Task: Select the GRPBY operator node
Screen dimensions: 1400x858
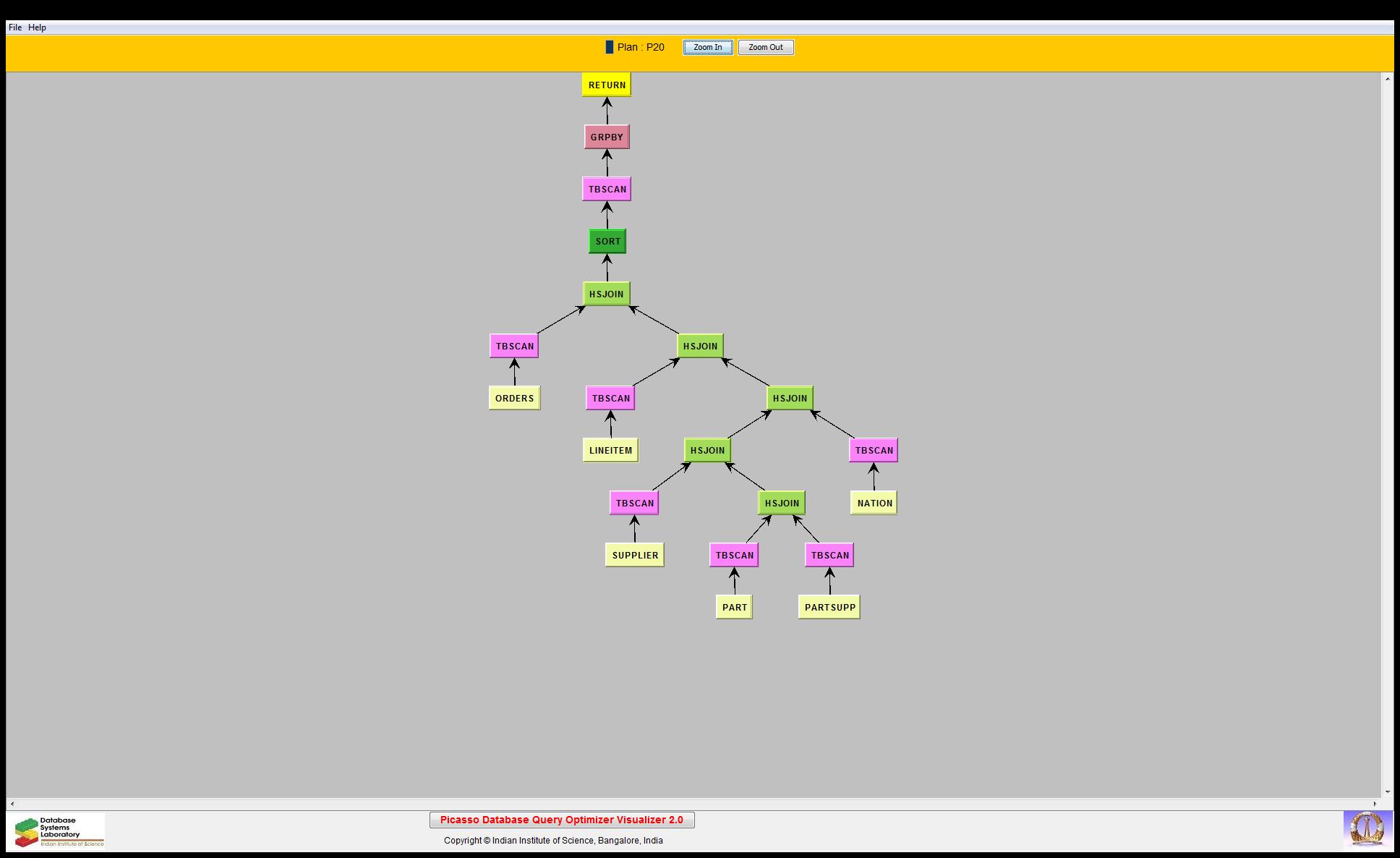Action: point(606,137)
